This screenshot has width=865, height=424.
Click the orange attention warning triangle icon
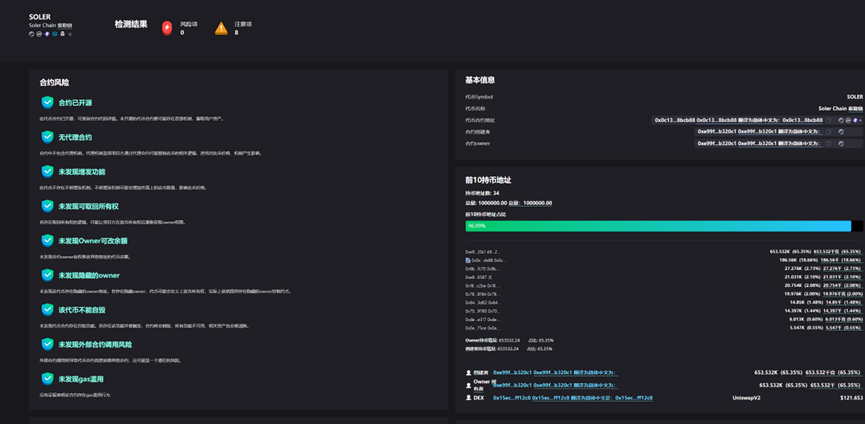221,28
